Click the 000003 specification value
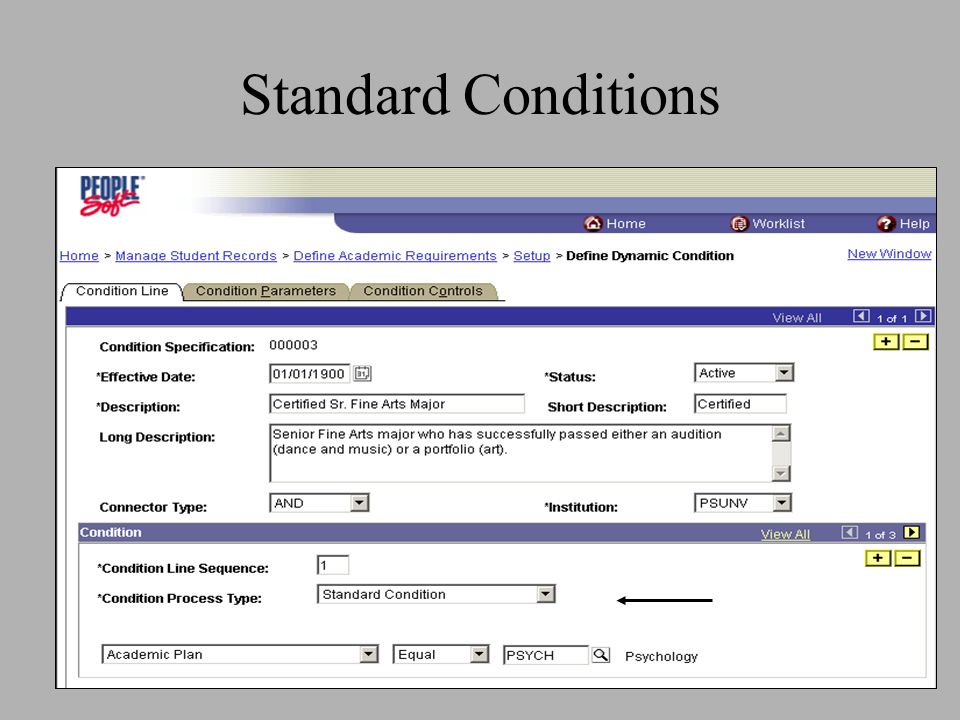Image resolution: width=960 pixels, height=720 pixels. click(293, 345)
